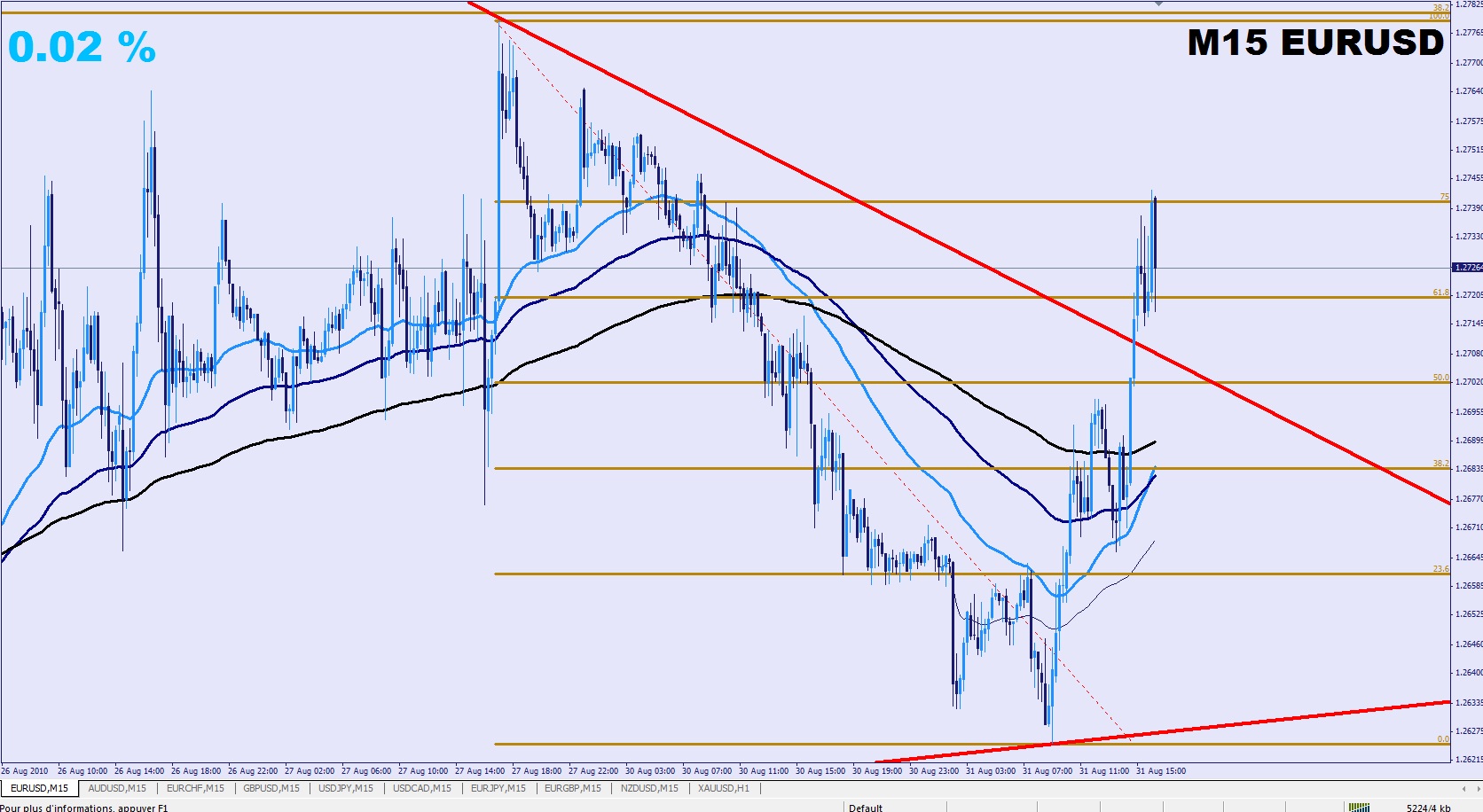Screen dimensions: 1483x812
Task: Click the connection status bars icon
Action: (x=1358, y=807)
